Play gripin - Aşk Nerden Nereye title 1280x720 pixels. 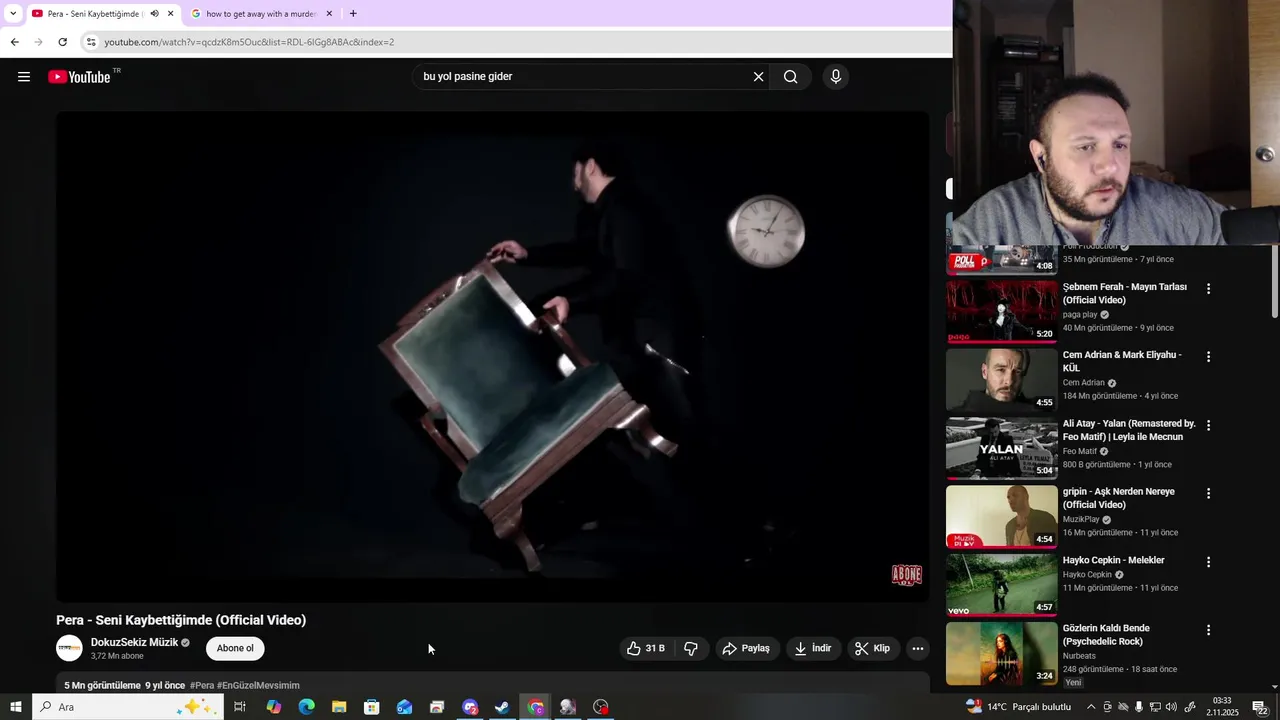pyautogui.click(x=1119, y=498)
